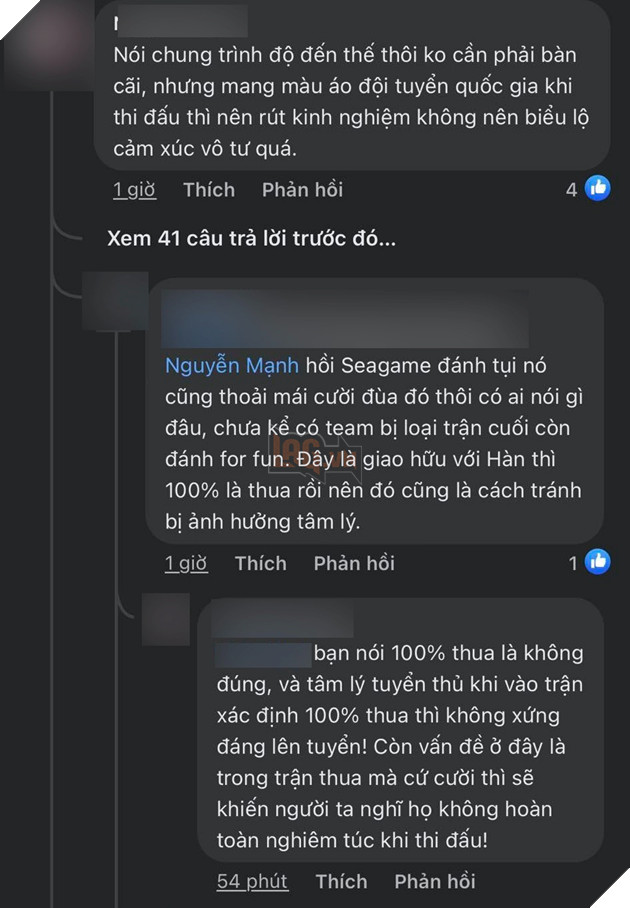Click Phản hồi on the last comment
Image resolution: width=630 pixels, height=908 pixels.
click(435, 882)
